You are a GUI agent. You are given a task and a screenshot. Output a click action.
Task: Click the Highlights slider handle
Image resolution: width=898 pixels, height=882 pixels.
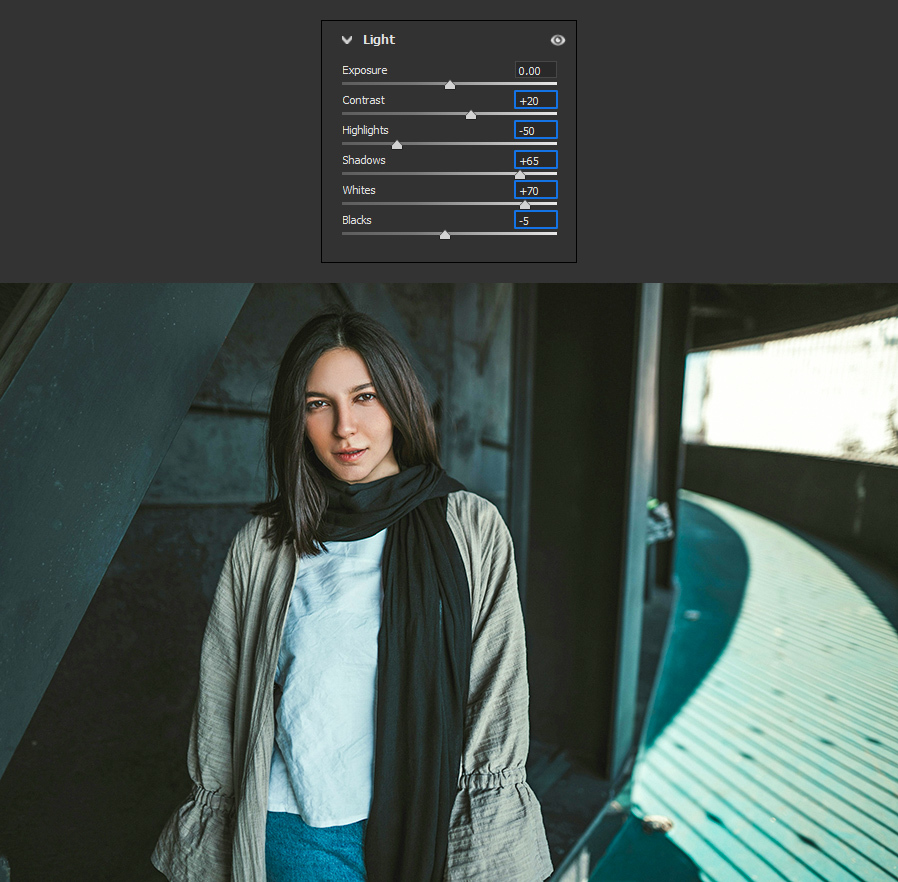click(397, 144)
